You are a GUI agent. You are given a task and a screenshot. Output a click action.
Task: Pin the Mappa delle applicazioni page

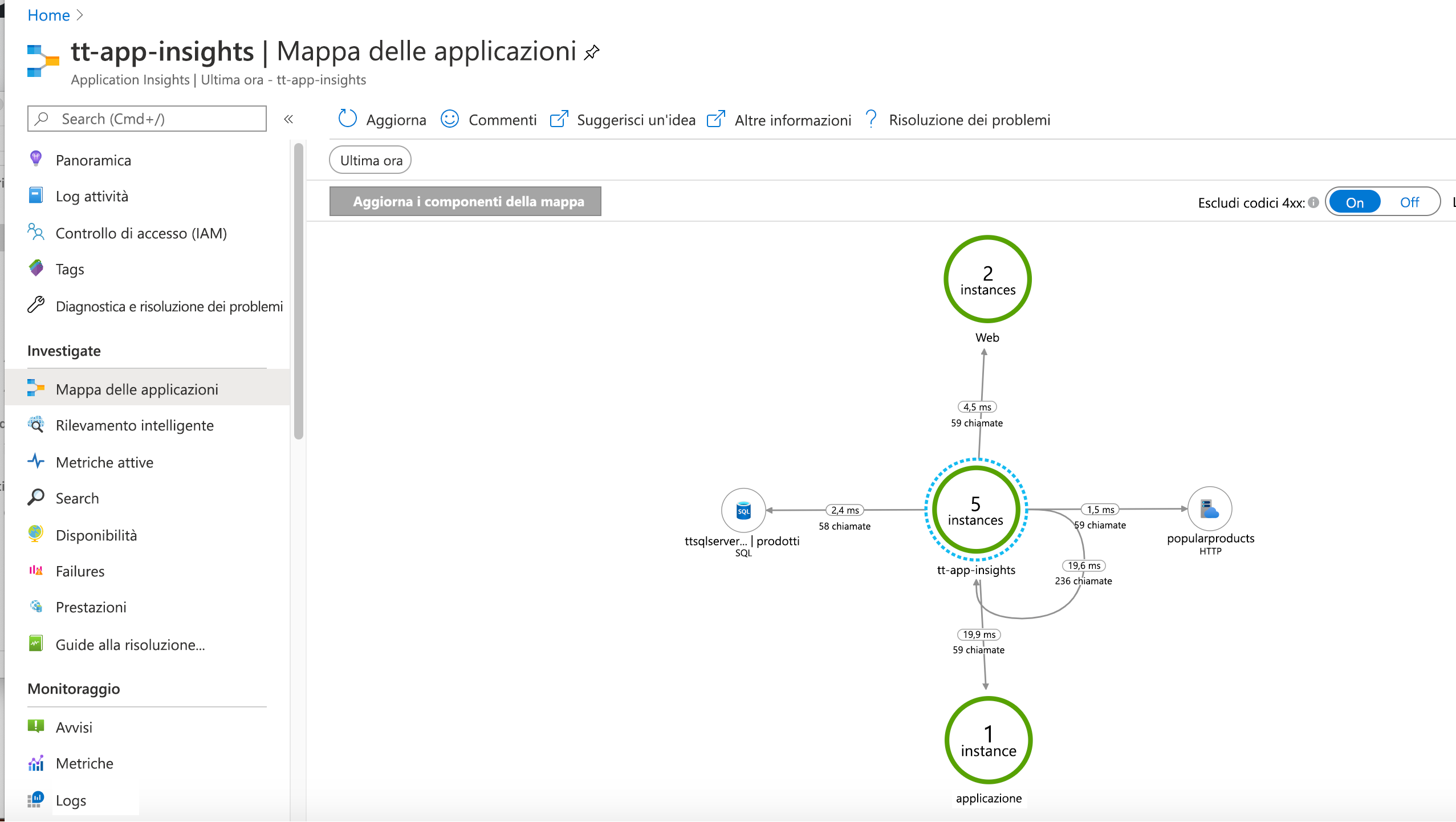pyautogui.click(x=592, y=52)
